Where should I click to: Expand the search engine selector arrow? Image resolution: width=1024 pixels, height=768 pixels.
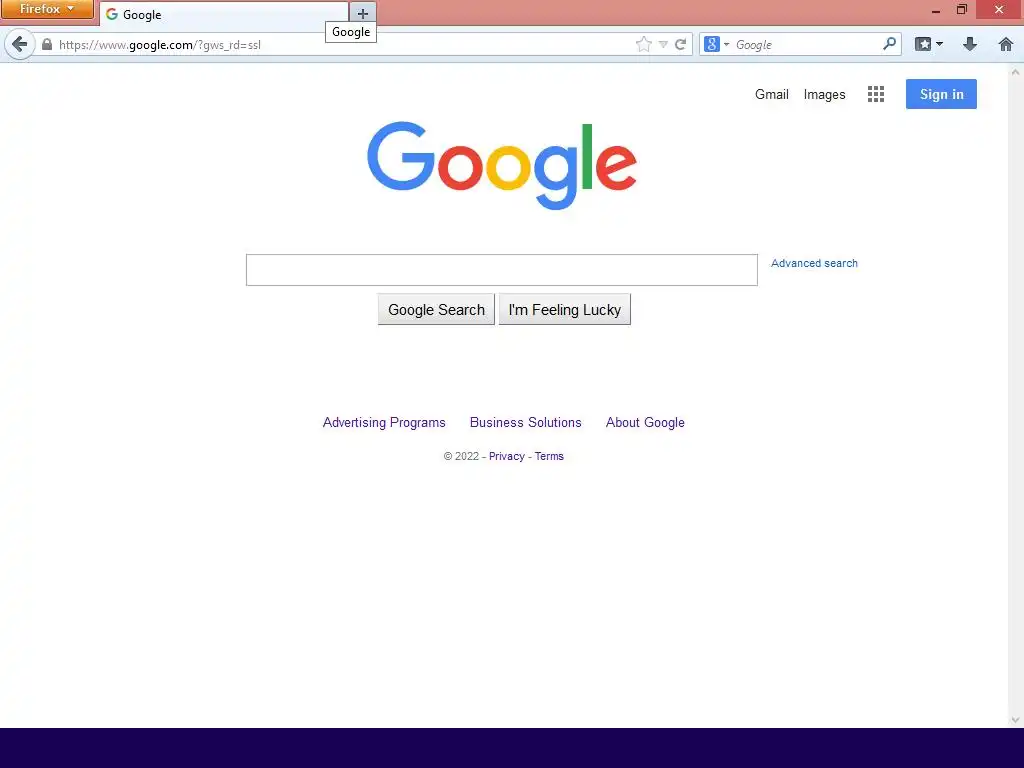(x=726, y=44)
